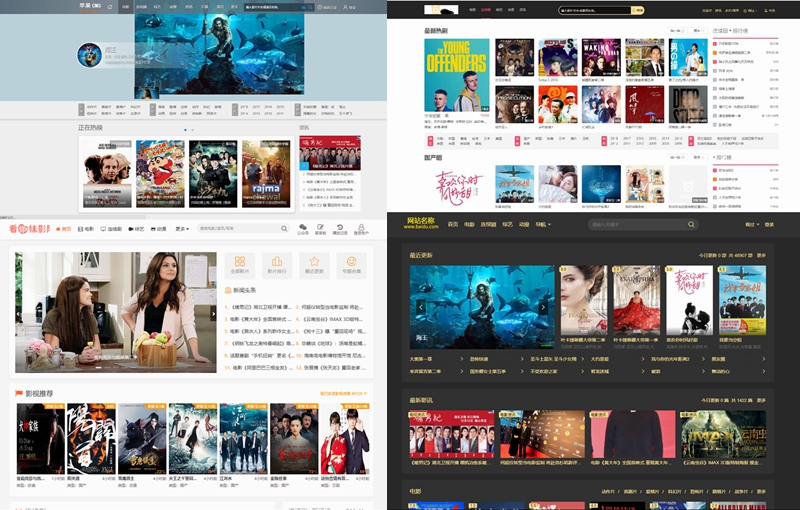Open news item 1 《娘男记》湖北卫视开播
This screenshot has width=800, height=510.
click(258, 307)
